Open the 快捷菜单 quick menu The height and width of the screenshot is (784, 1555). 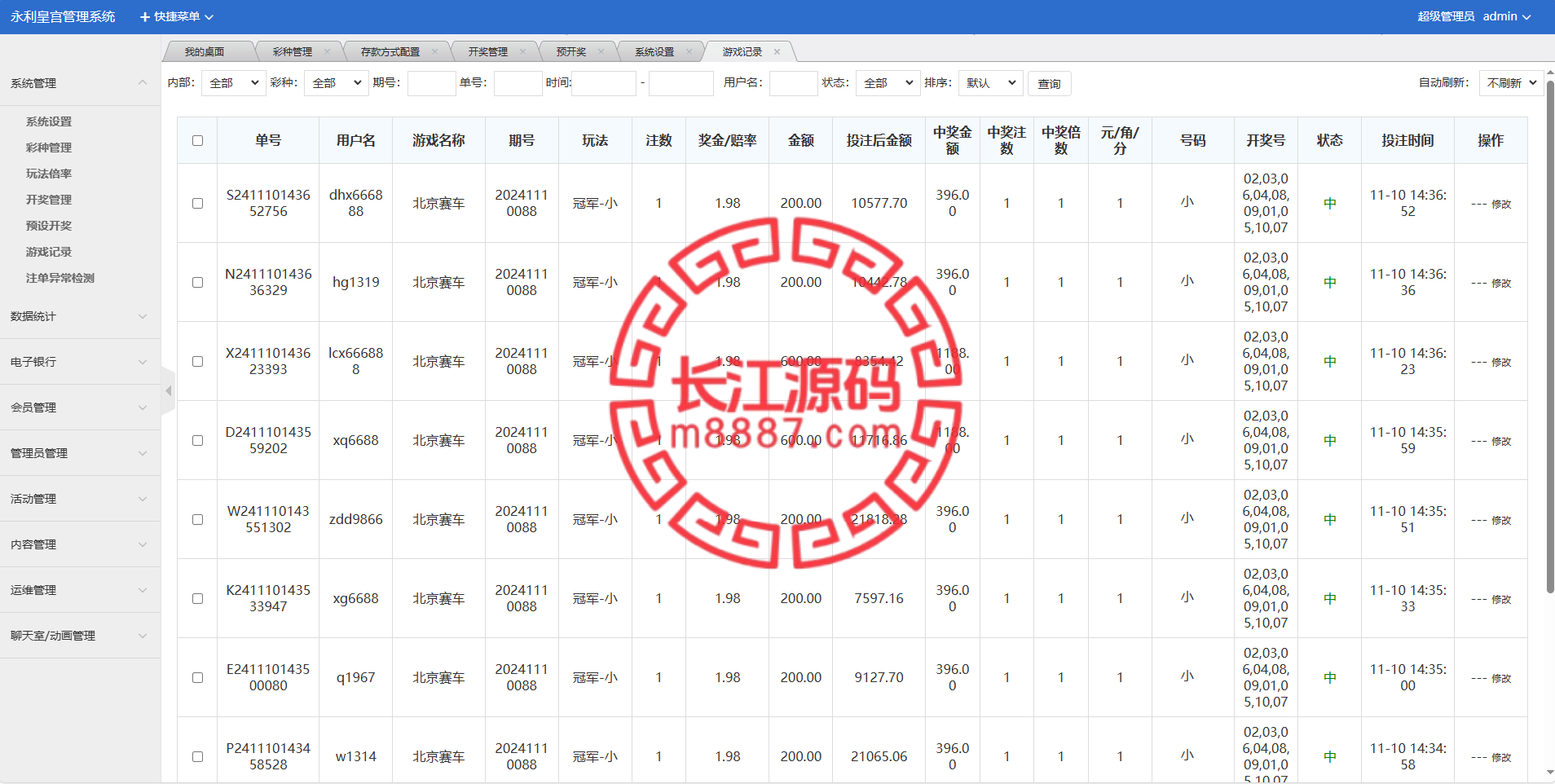[x=177, y=16]
